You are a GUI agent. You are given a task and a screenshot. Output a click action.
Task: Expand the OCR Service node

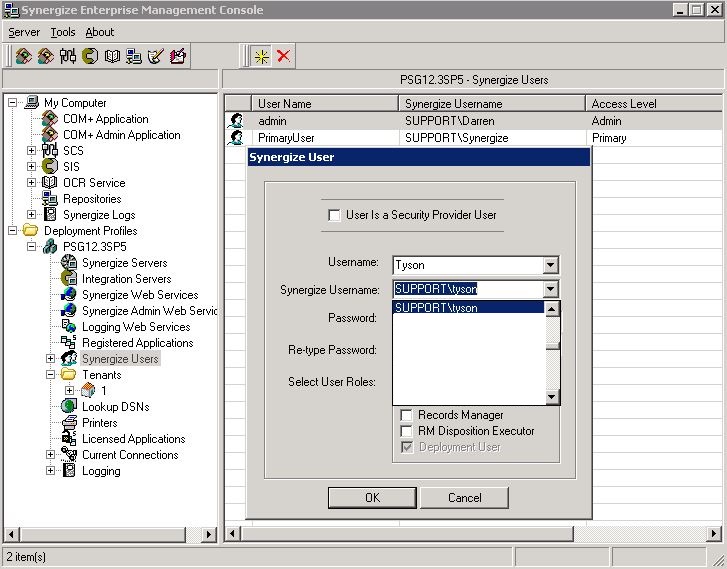click(32, 183)
